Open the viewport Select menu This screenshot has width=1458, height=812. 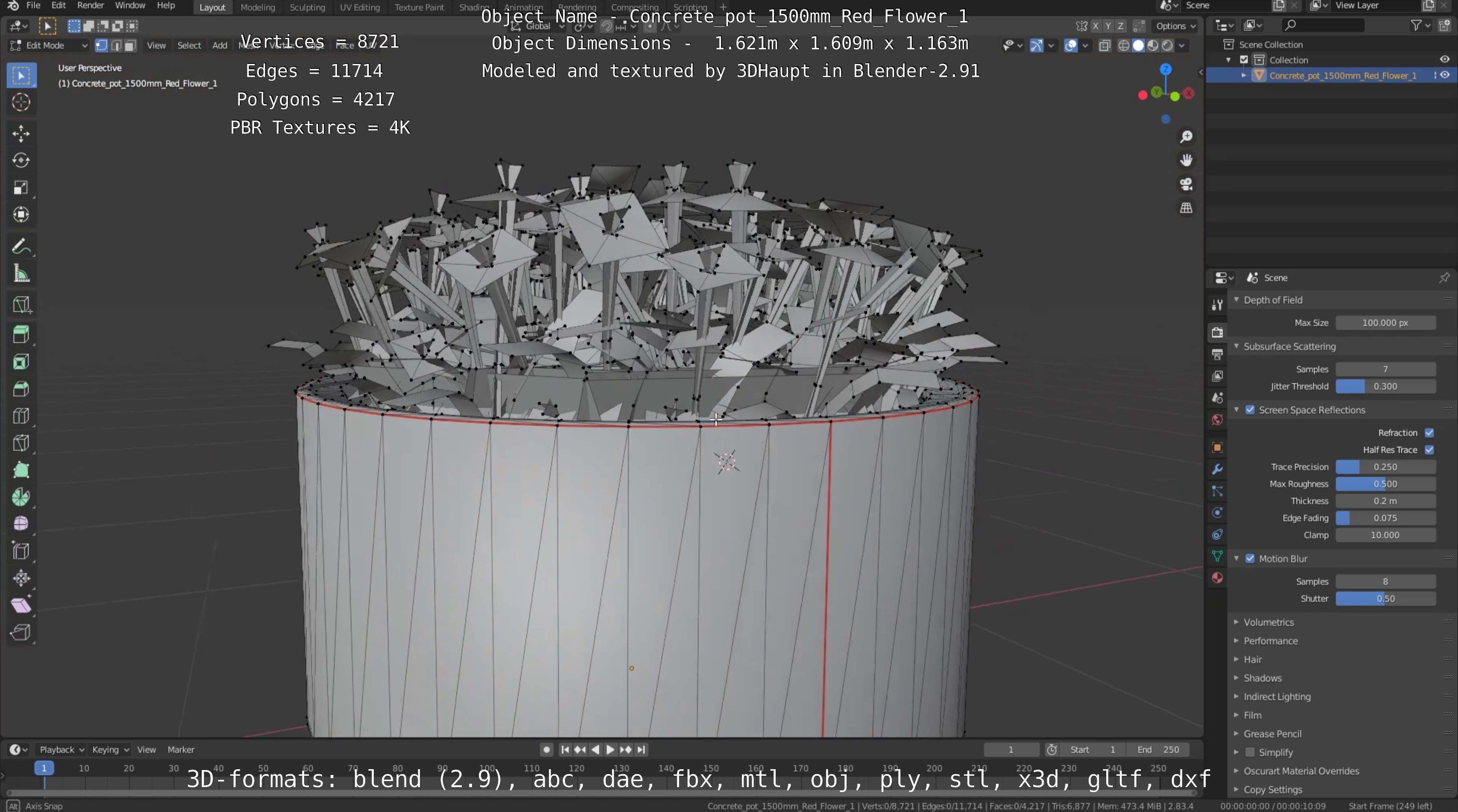pos(189,46)
